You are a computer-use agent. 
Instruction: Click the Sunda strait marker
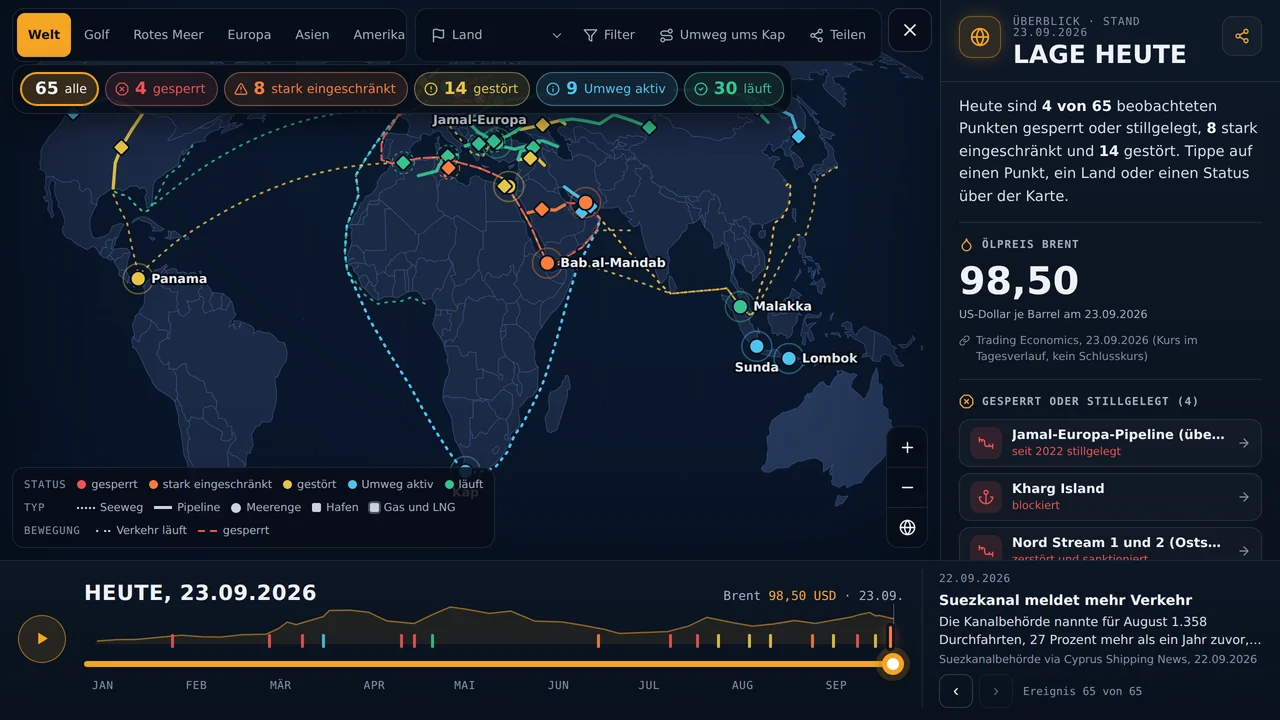(756, 346)
